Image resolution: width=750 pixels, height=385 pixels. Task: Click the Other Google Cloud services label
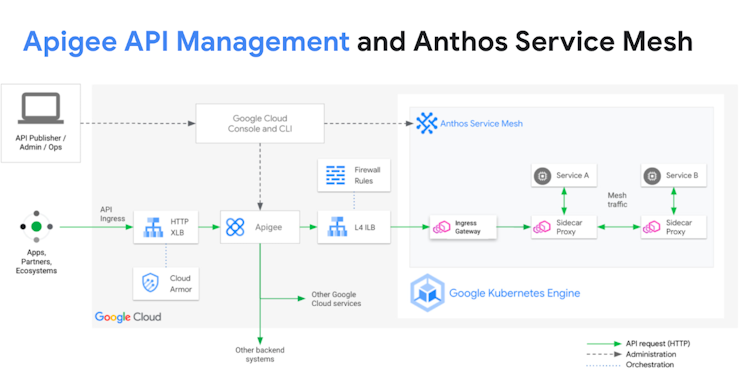tap(336, 299)
